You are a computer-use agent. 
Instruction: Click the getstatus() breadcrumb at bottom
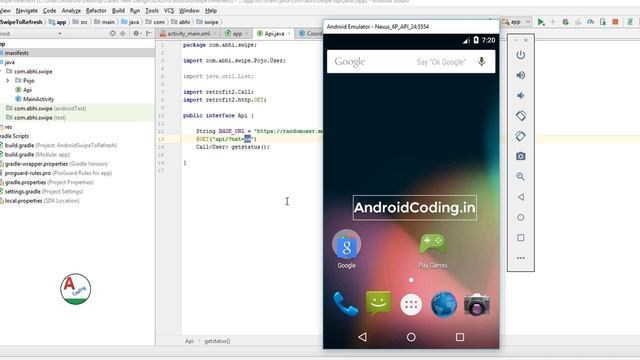tap(217, 341)
